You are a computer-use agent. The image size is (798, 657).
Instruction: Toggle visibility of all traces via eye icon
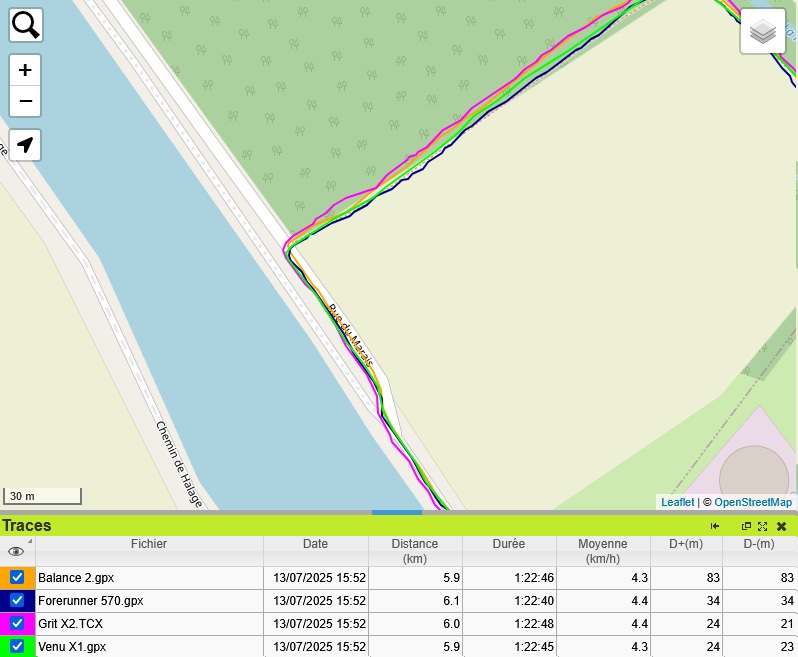[x=16, y=551]
